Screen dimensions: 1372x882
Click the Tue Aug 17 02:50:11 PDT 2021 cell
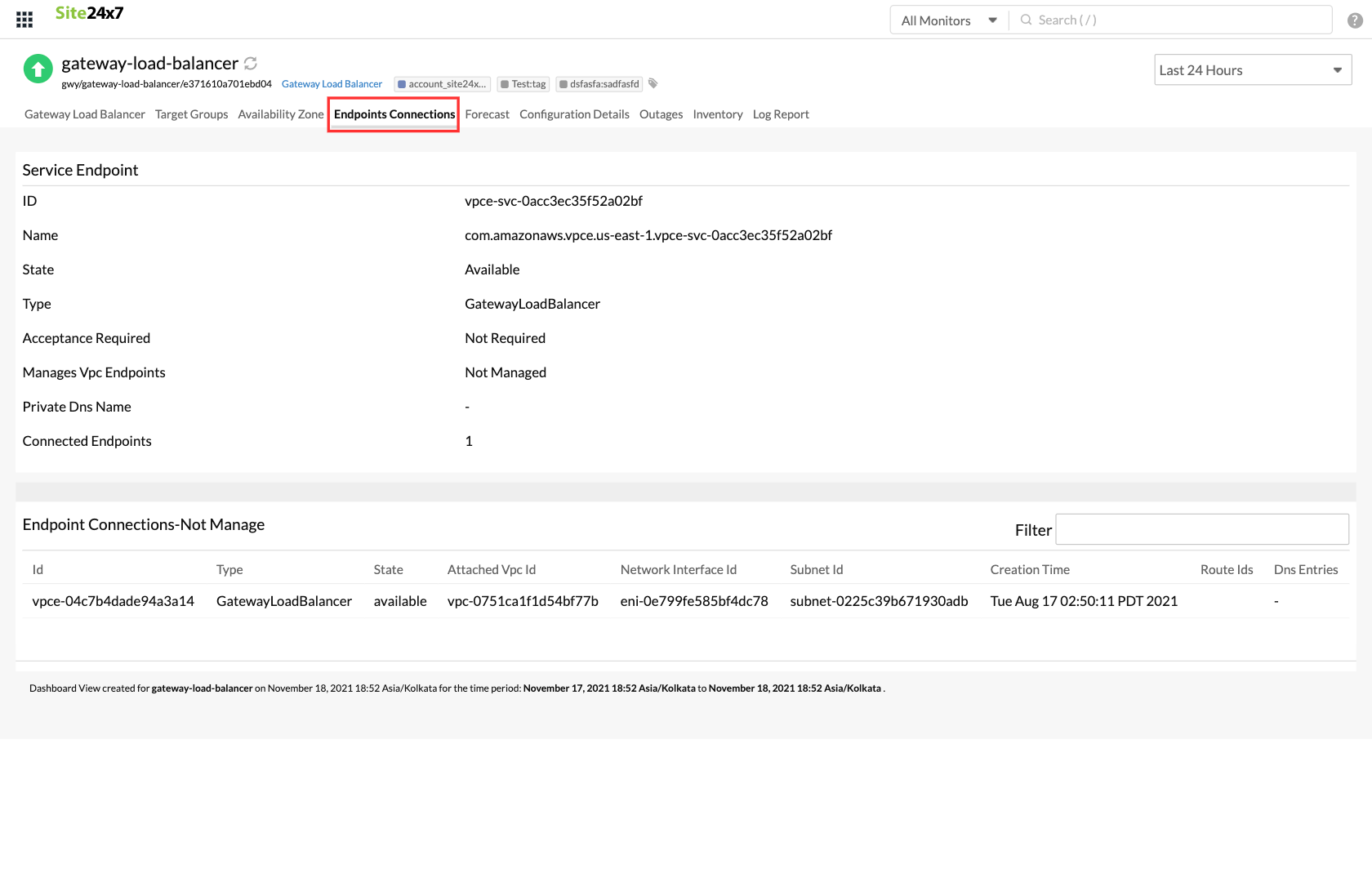pyautogui.click(x=1084, y=601)
